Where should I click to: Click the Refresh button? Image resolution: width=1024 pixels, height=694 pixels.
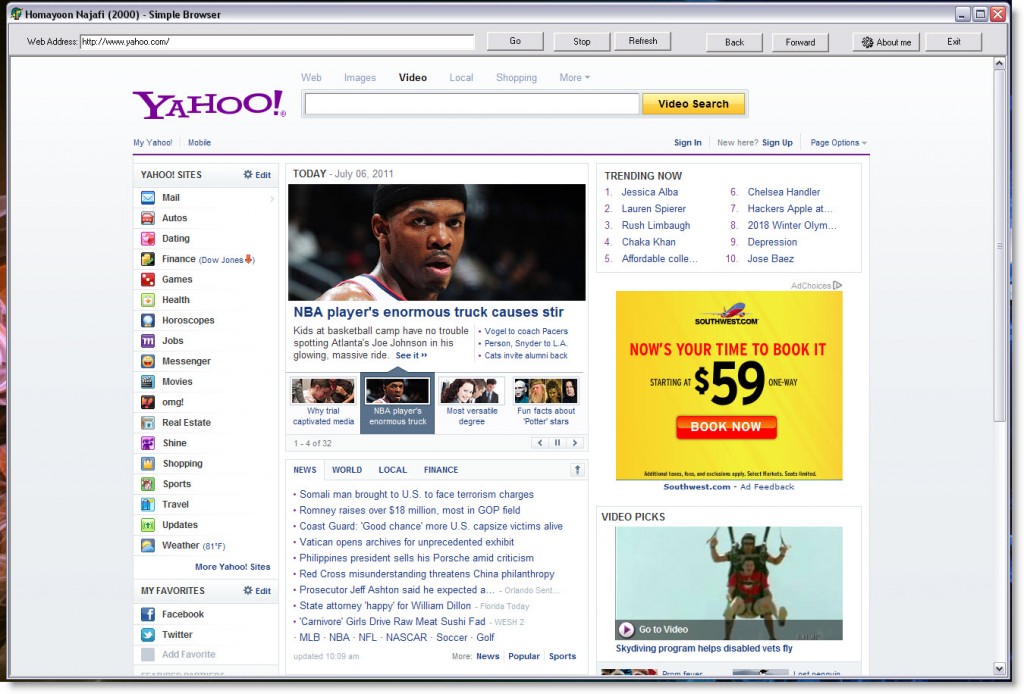pyautogui.click(x=643, y=41)
